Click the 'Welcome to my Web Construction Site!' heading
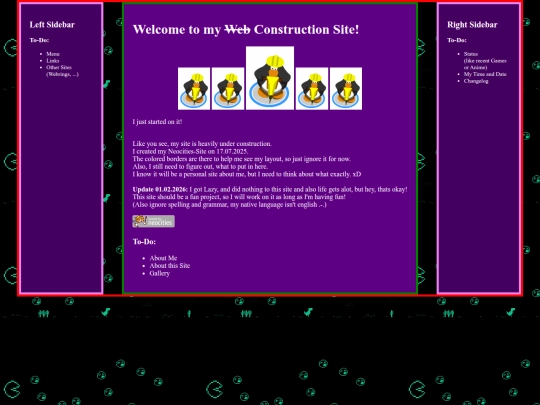540x405 pixels. [246, 30]
